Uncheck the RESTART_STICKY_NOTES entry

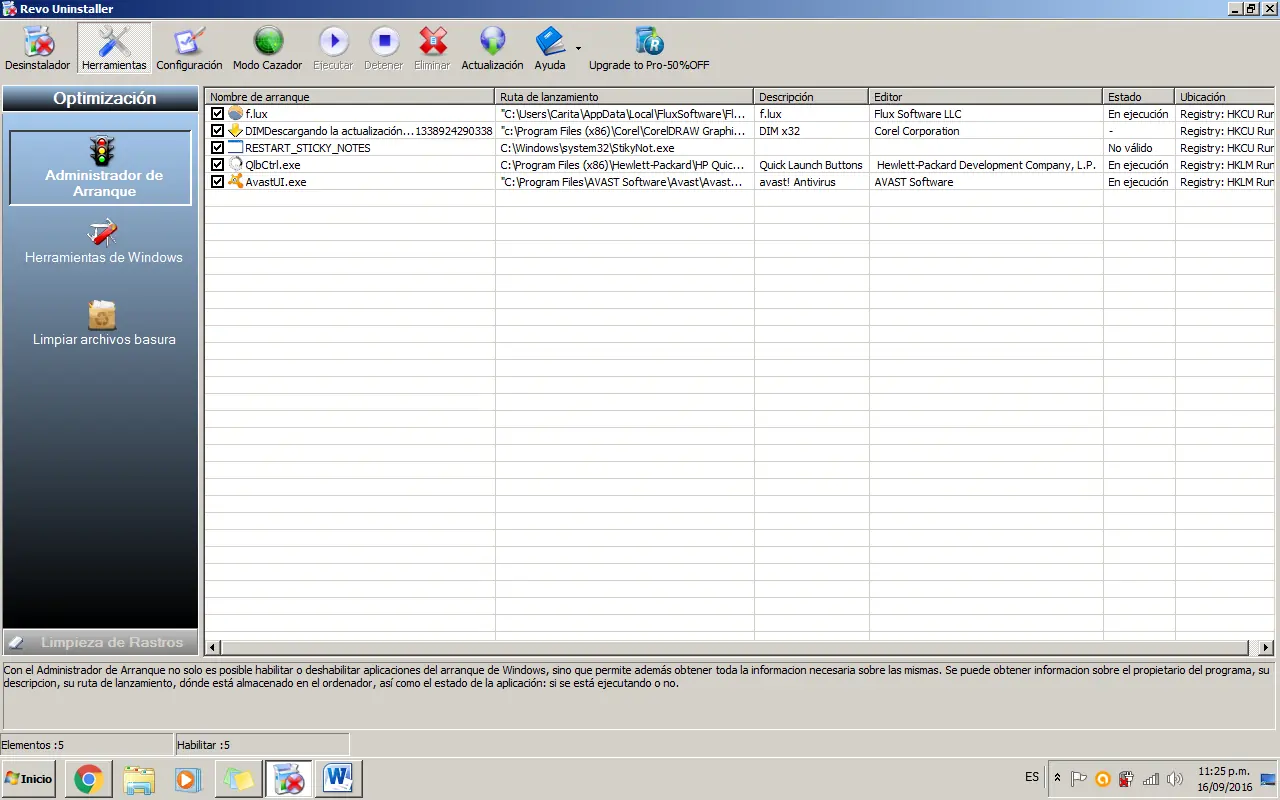(x=217, y=148)
